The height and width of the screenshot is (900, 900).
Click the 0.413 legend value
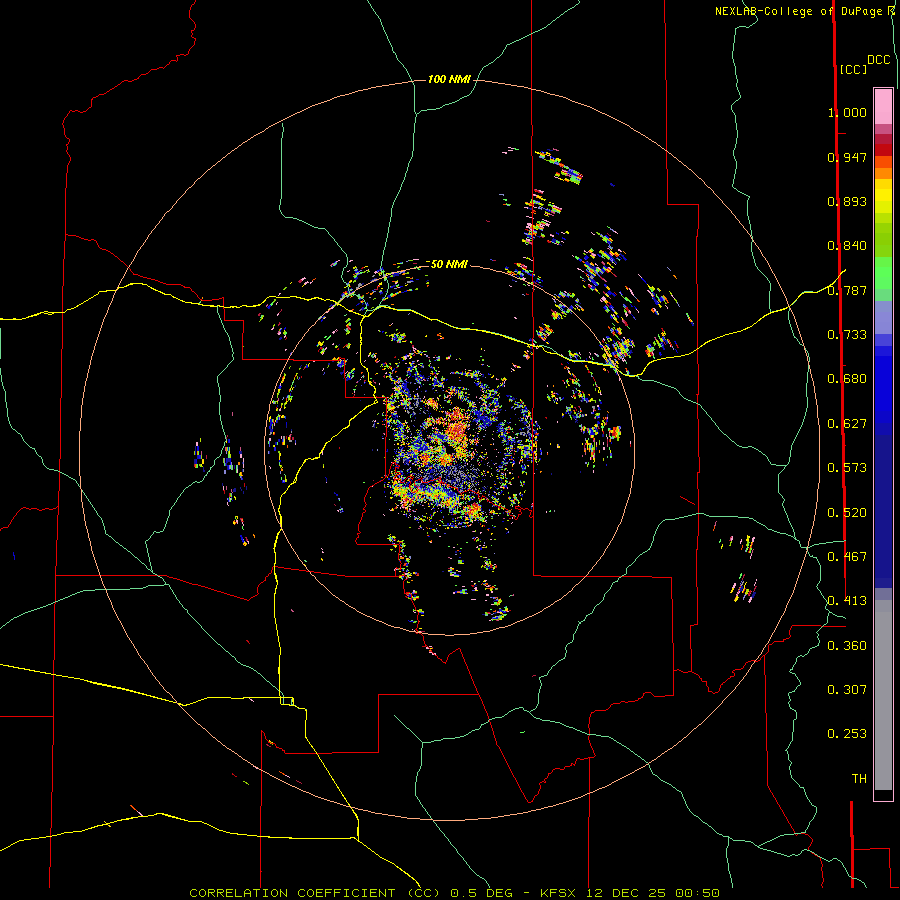point(847,601)
